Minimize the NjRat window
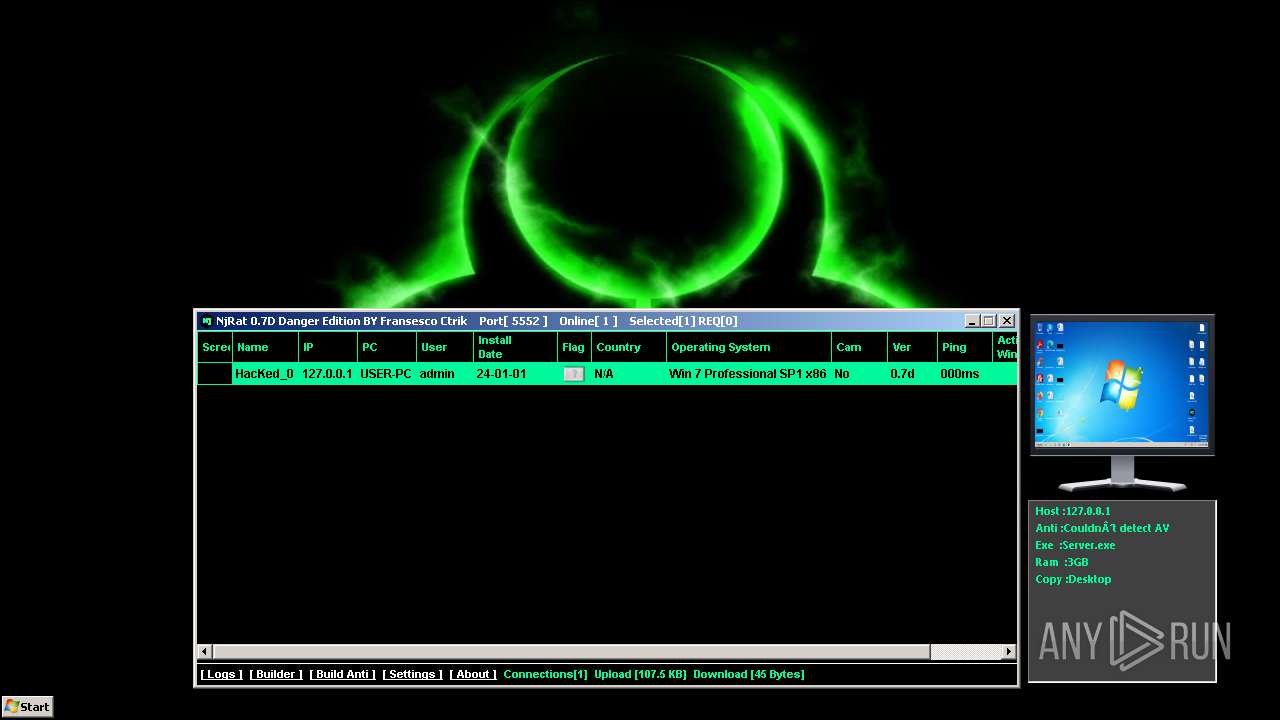 (x=972, y=321)
